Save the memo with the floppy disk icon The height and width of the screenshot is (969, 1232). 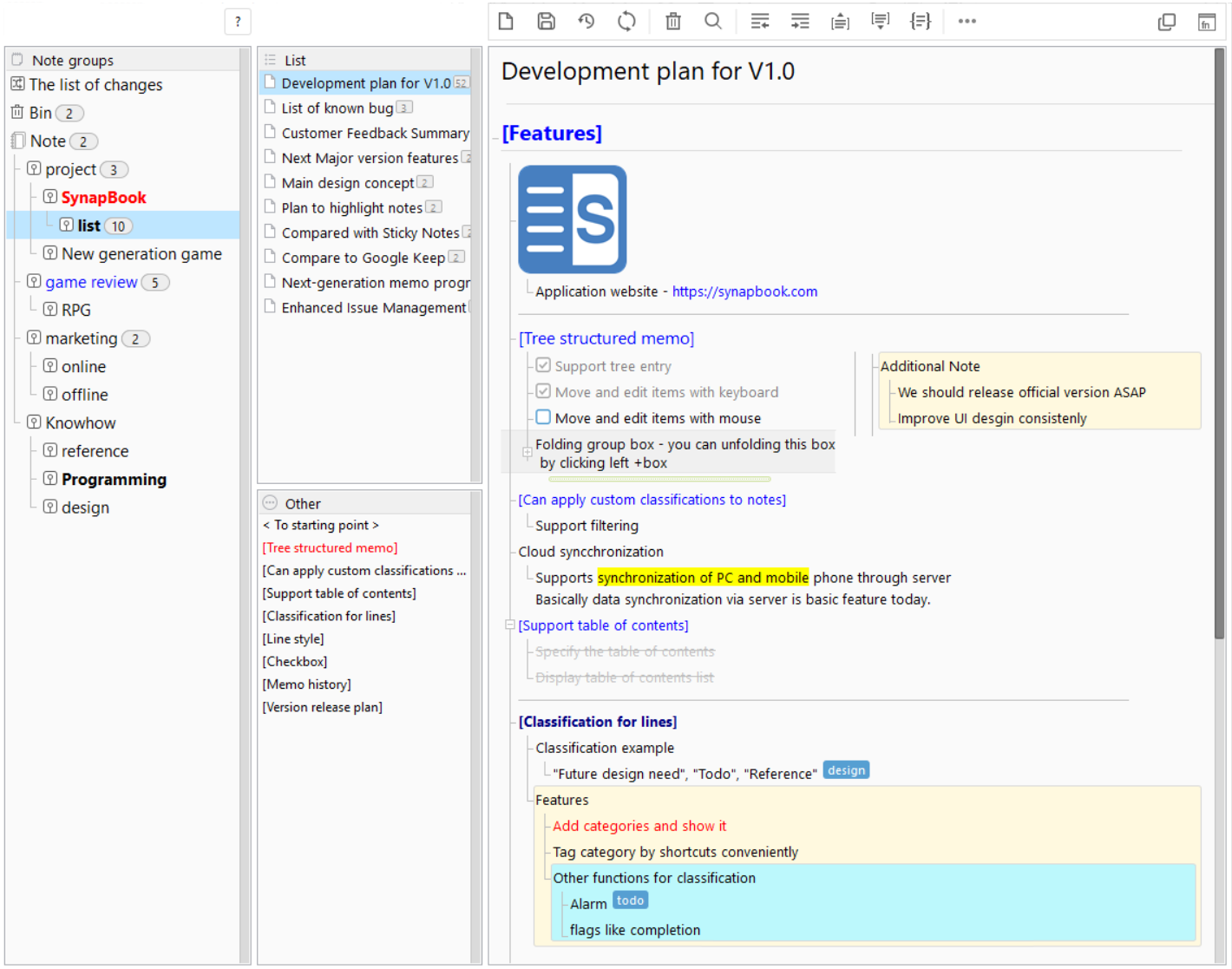pos(546,22)
